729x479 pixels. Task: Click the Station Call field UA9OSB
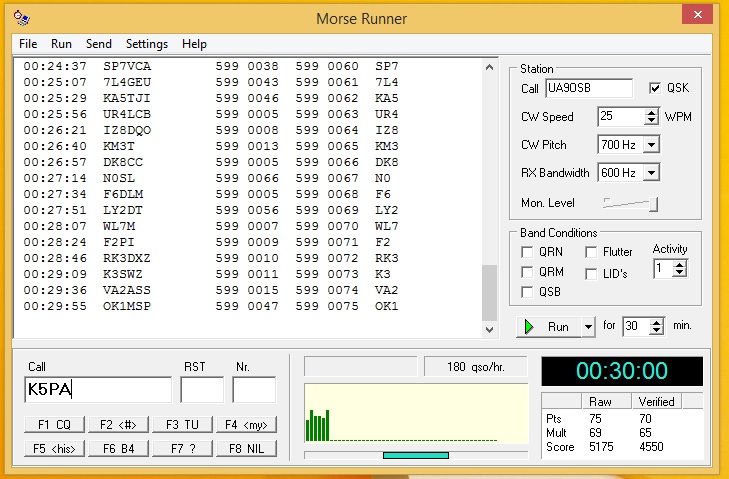click(x=588, y=88)
